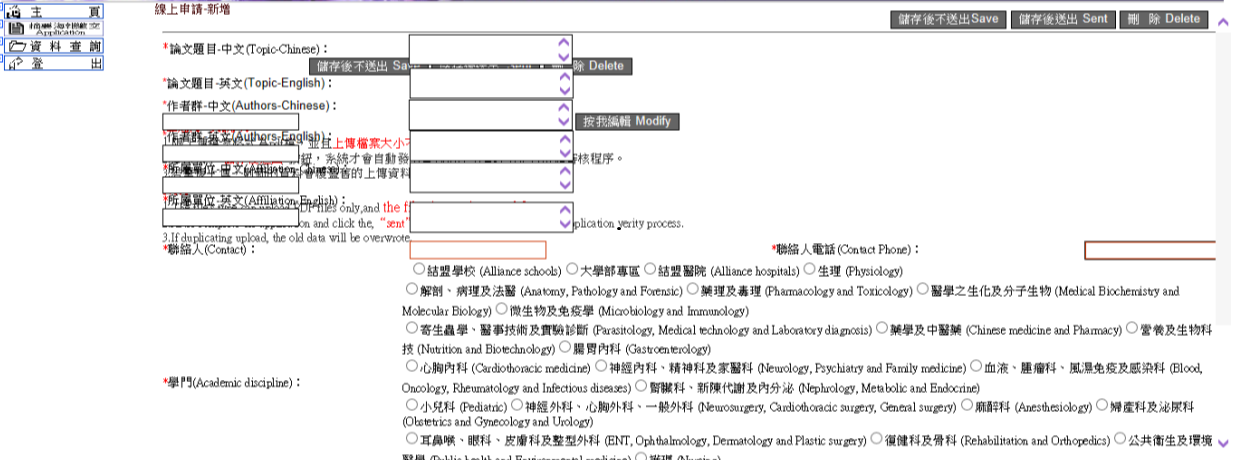Choose Pharmacology and Toxicology radio button
The width and height of the screenshot is (1237, 460).
pyautogui.click(x=692, y=289)
